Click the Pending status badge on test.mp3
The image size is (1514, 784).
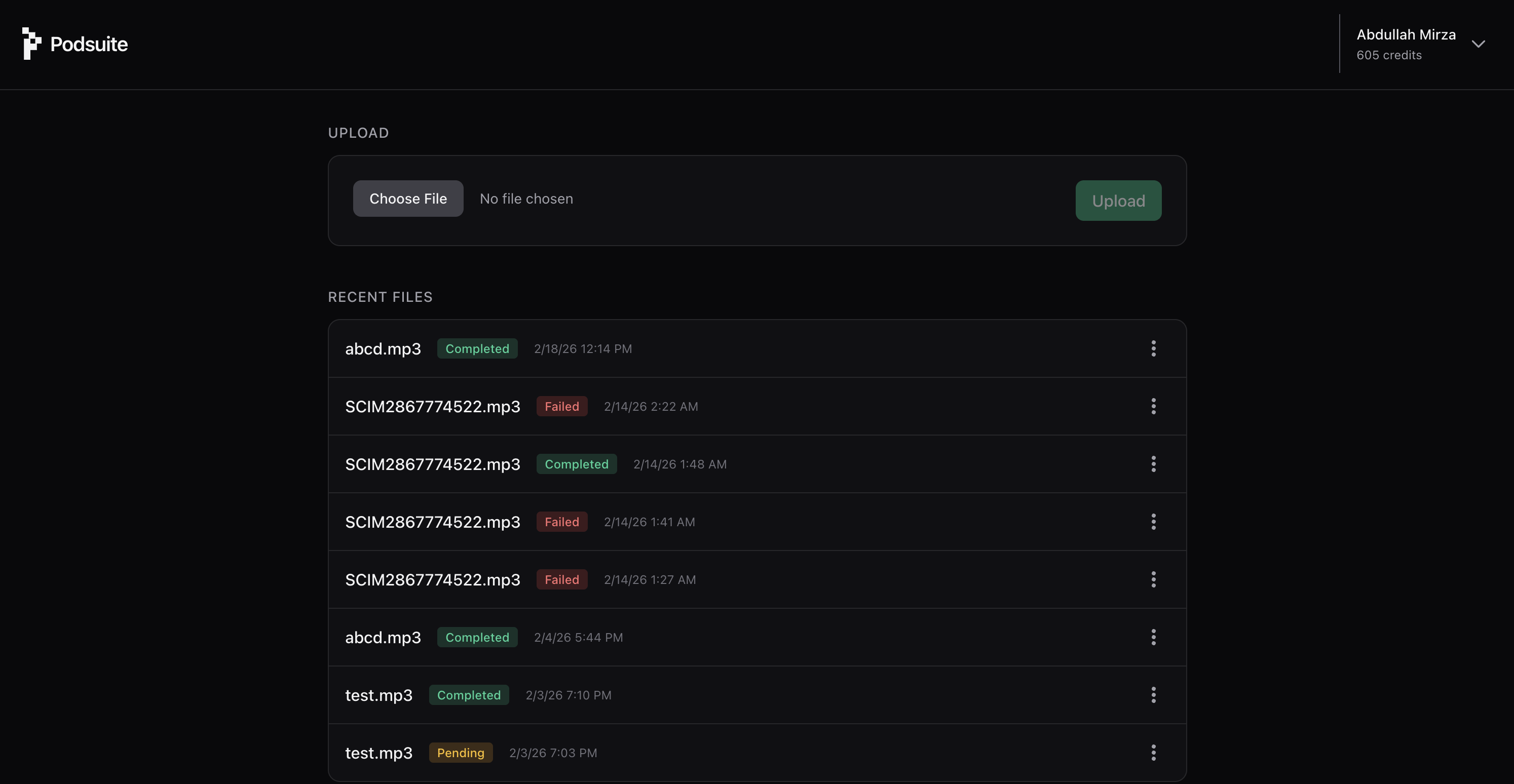tap(461, 752)
